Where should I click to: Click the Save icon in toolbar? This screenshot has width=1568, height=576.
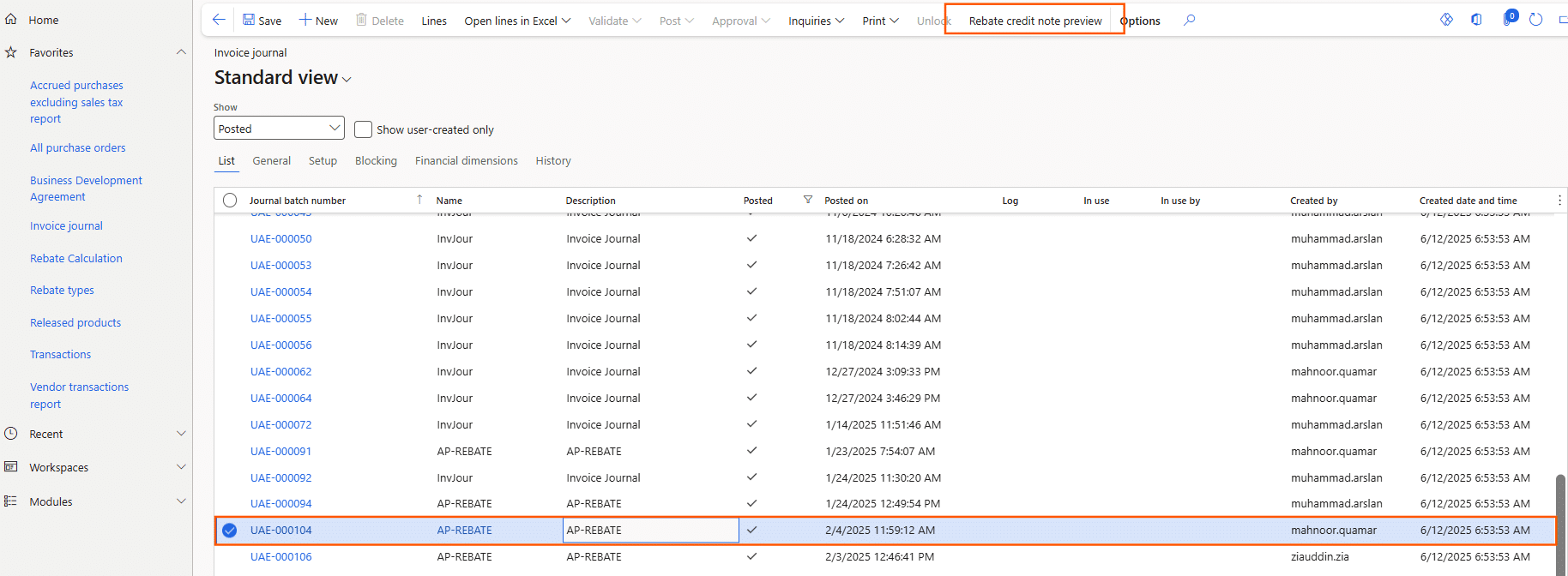[x=249, y=20]
